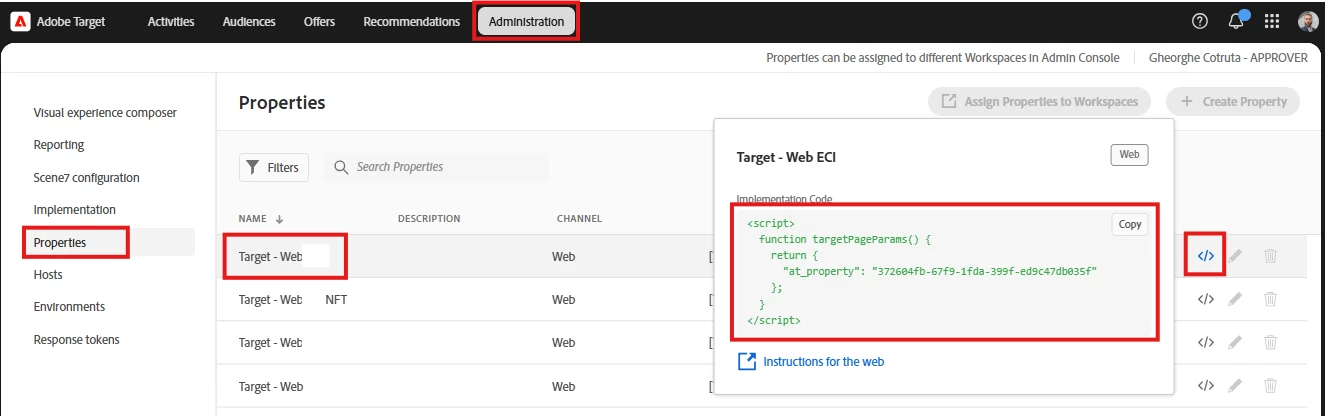Open Visual experience composer settings
Screen dimensions: 1325x416
coord(105,113)
